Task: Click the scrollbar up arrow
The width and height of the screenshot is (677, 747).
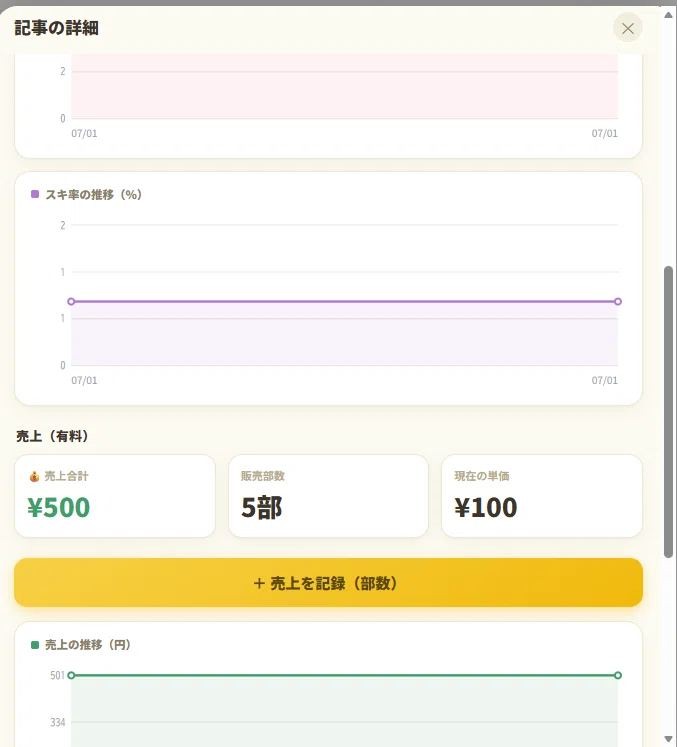Action: [668, 15]
